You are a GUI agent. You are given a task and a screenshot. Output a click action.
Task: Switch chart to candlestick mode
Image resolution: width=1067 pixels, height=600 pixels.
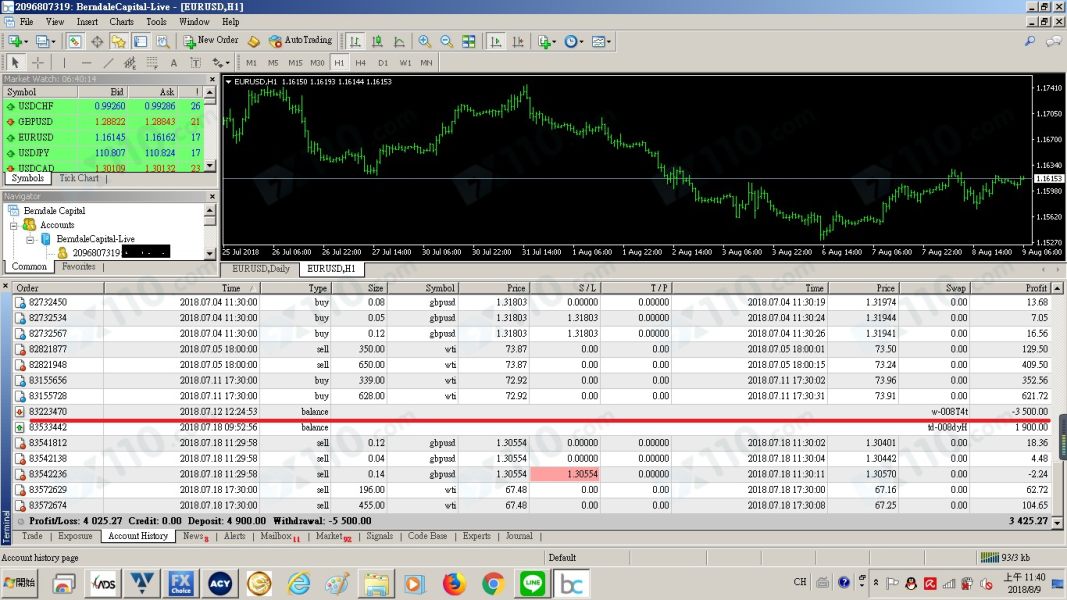(377, 41)
